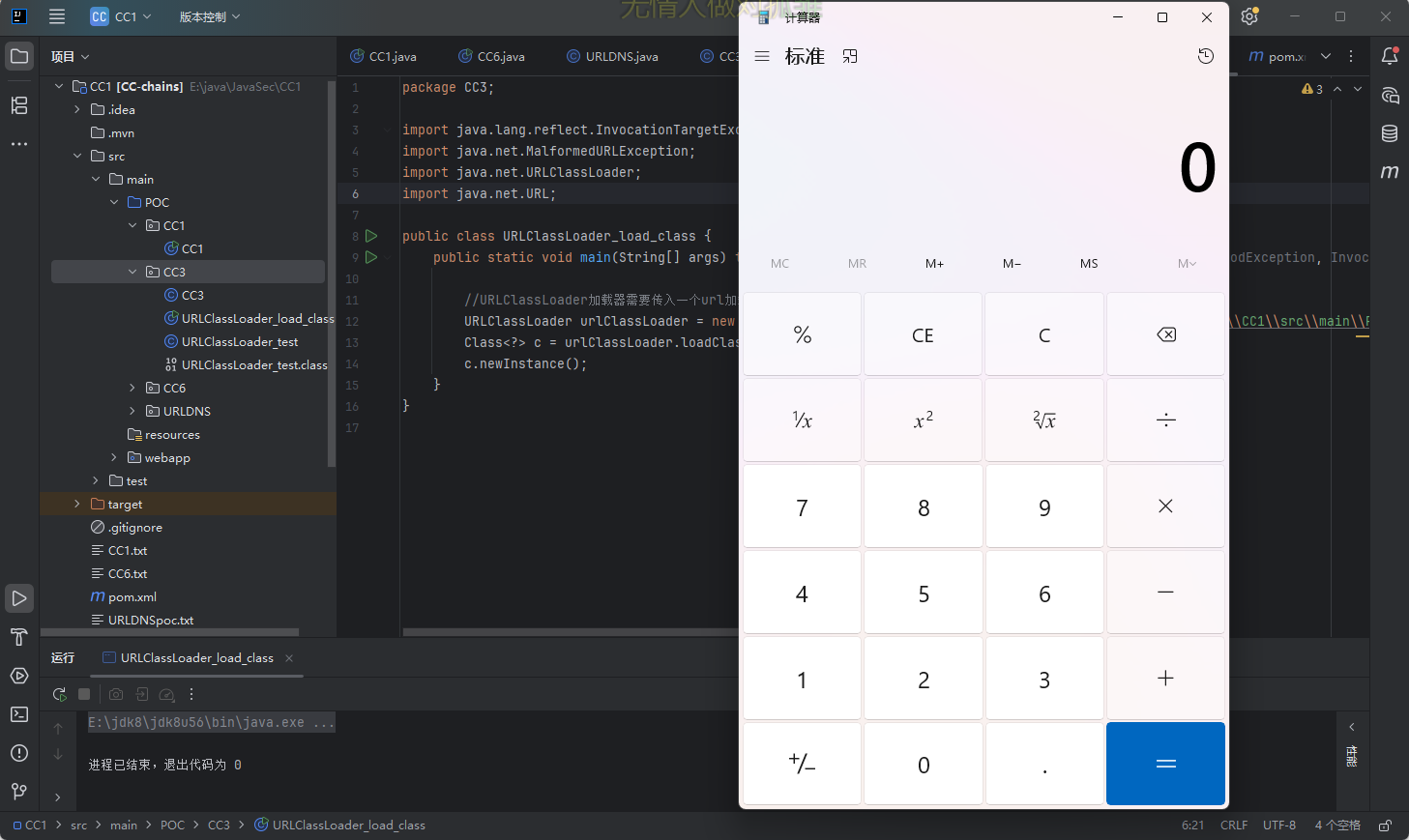
Task: Toggle calculator keep-on-top mode
Action: [x=850, y=56]
